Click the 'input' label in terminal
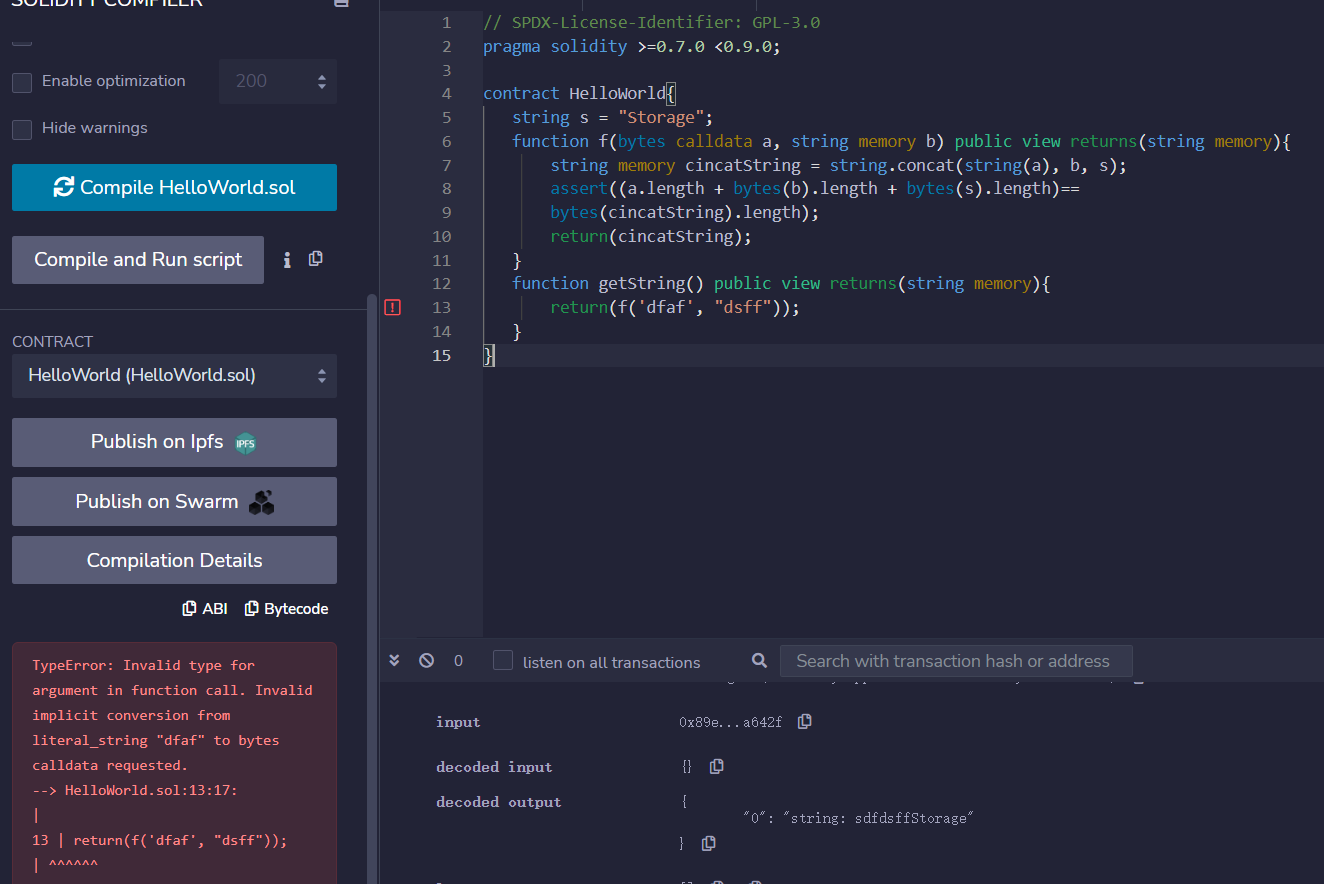 point(458,722)
